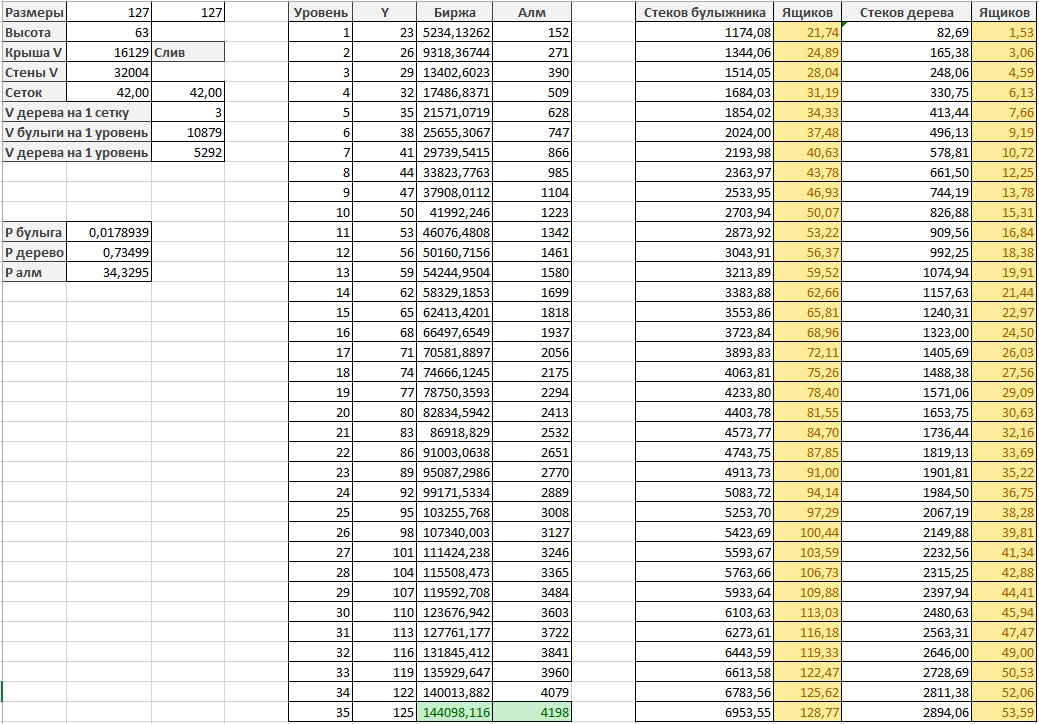Select the Биржа value 41992,246
The width and height of the screenshot is (1039, 724).
(x=455, y=212)
